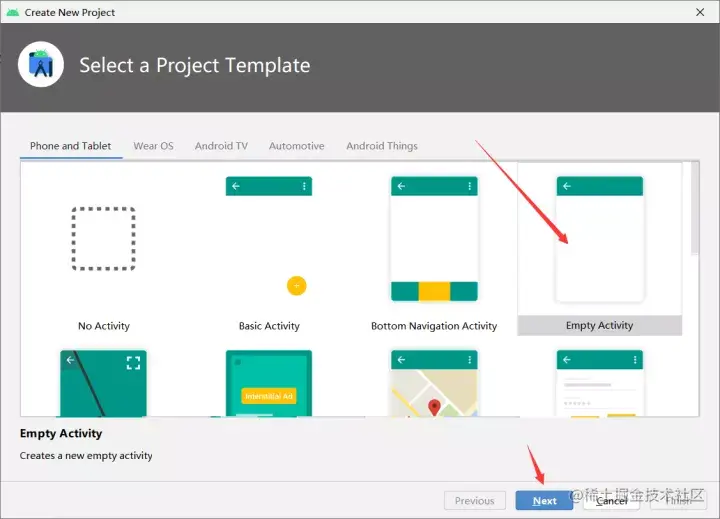Switch to the Phone and Tablet tab
720x519 pixels.
71,146
